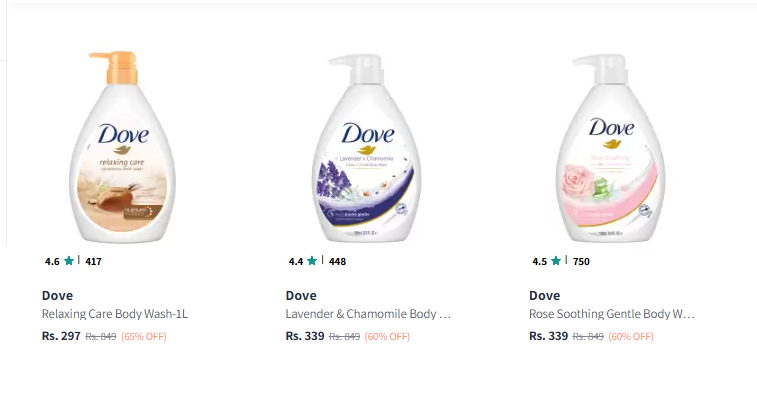Click the Dove brand name above Rose Soothing
Viewport: 757px width, 396px height.
[x=545, y=296]
